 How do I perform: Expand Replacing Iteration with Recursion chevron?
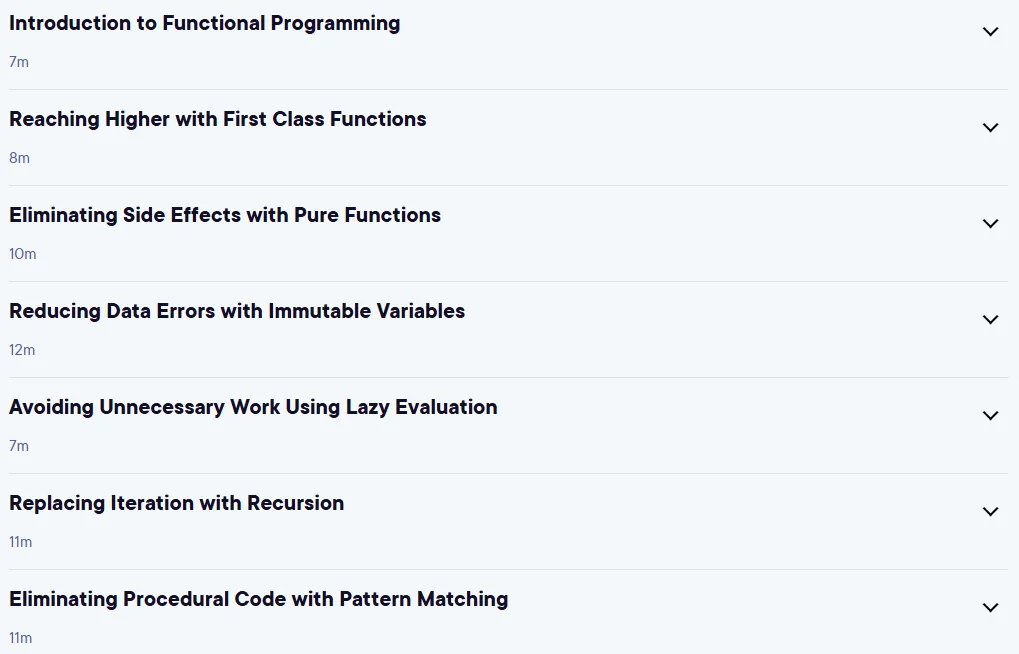point(990,512)
